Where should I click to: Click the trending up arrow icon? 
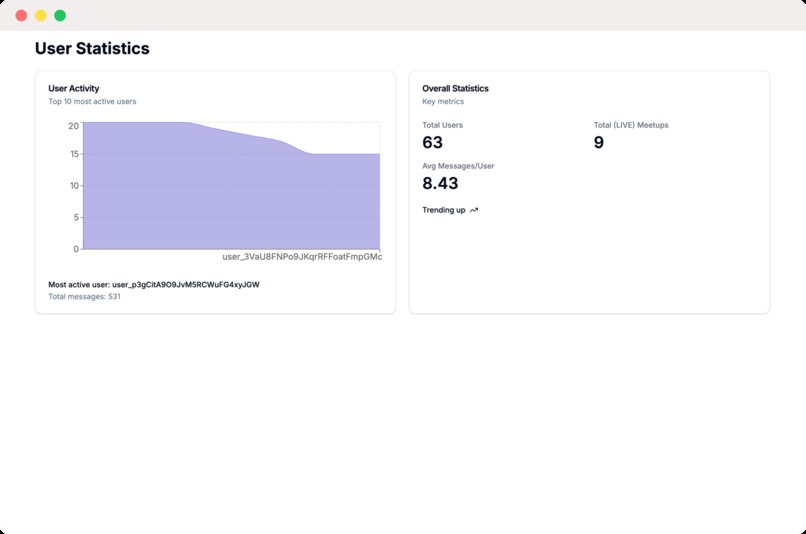point(474,210)
